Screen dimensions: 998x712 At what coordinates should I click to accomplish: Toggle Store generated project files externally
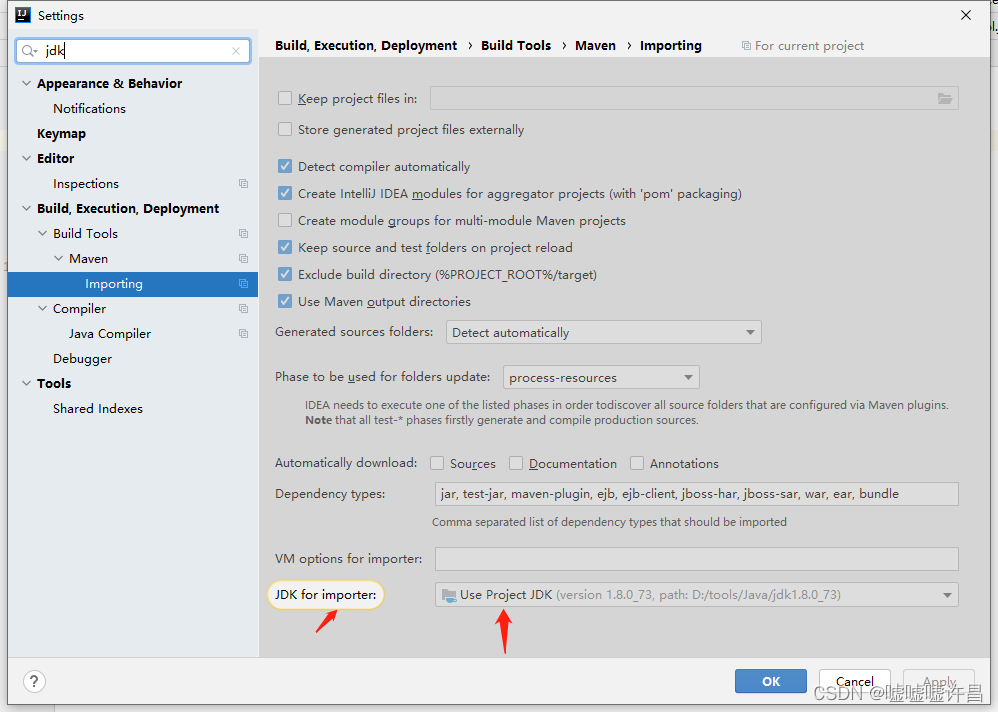pos(285,129)
